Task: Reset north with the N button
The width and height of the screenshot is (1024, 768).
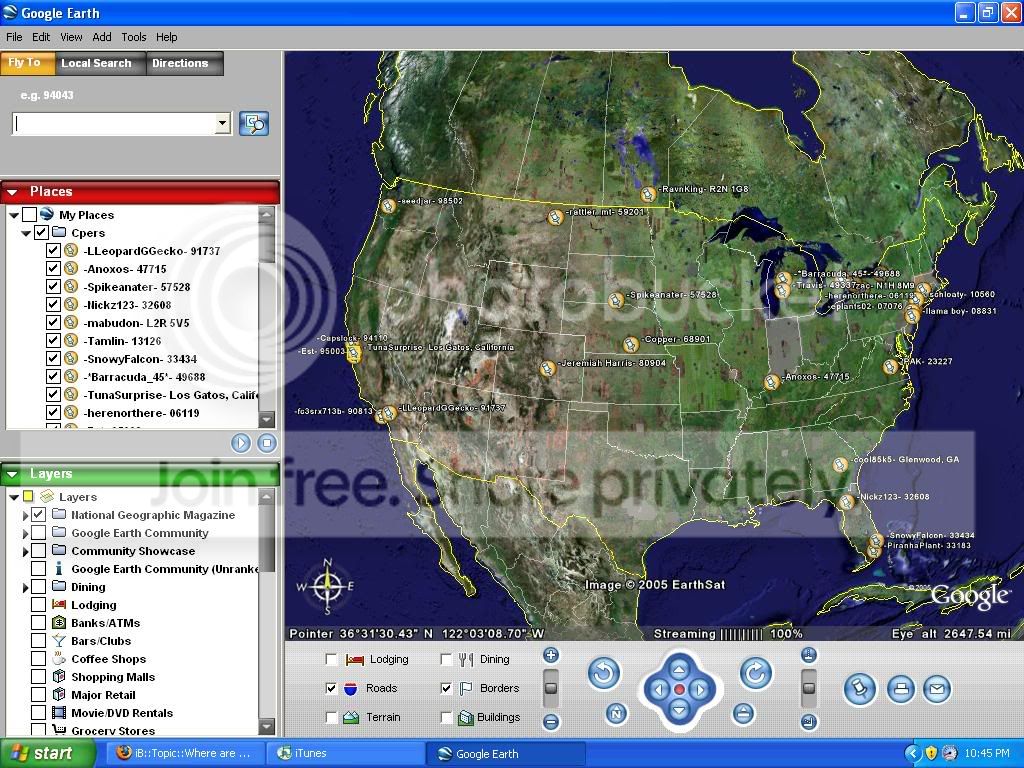Action: click(x=616, y=714)
